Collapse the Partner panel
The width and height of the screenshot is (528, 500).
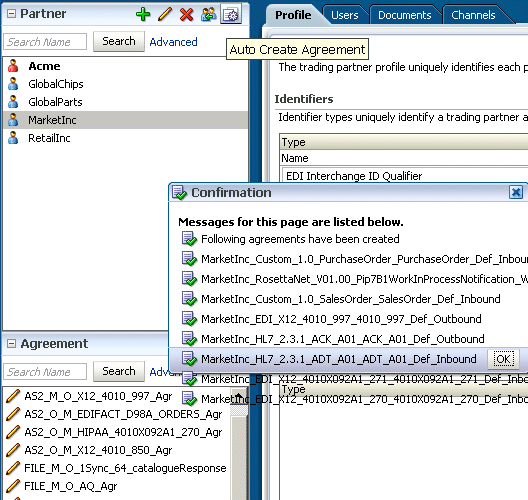(x=11, y=14)
